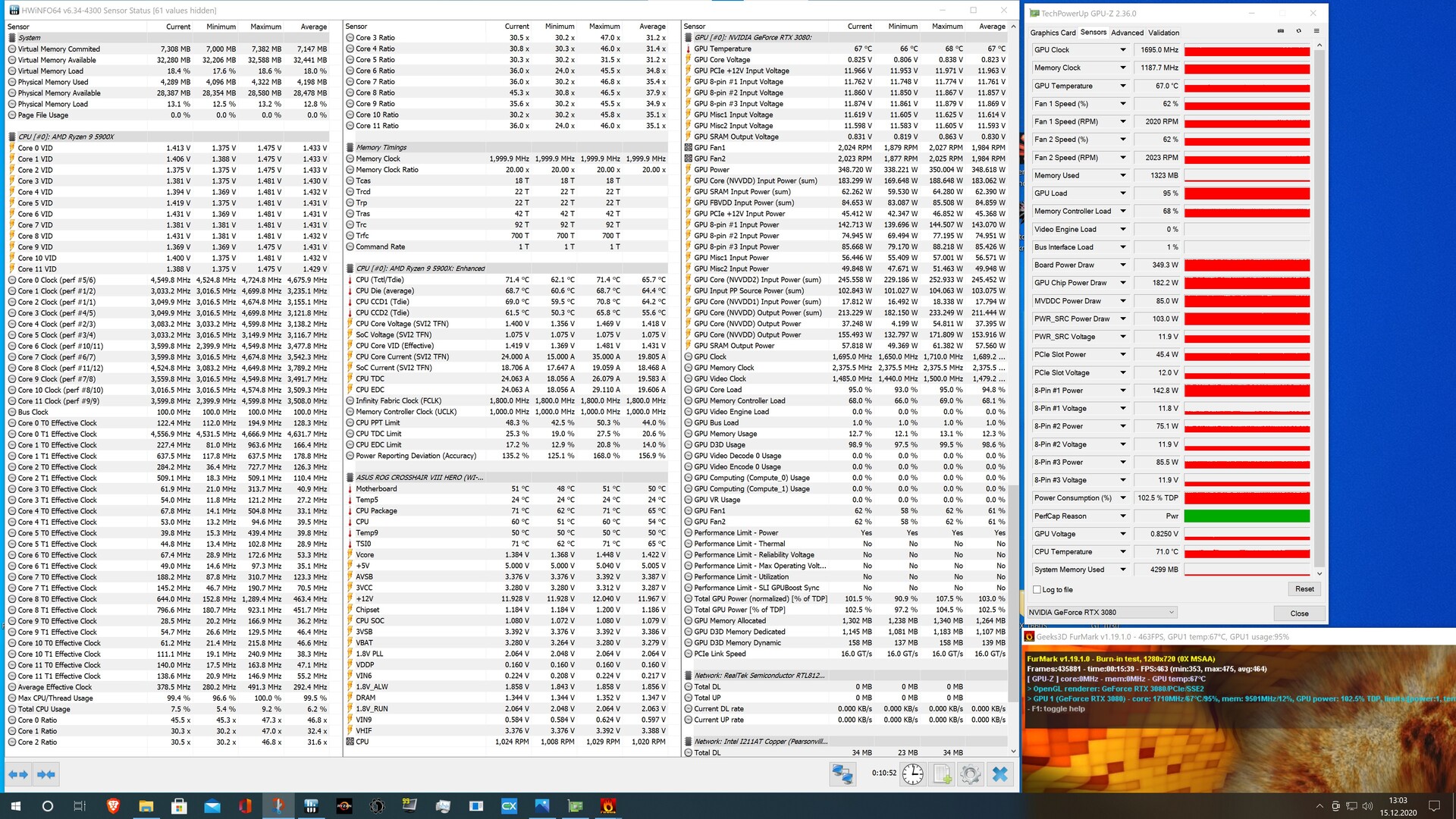Open Validation tab in GPU-Z

(1163, 33)
